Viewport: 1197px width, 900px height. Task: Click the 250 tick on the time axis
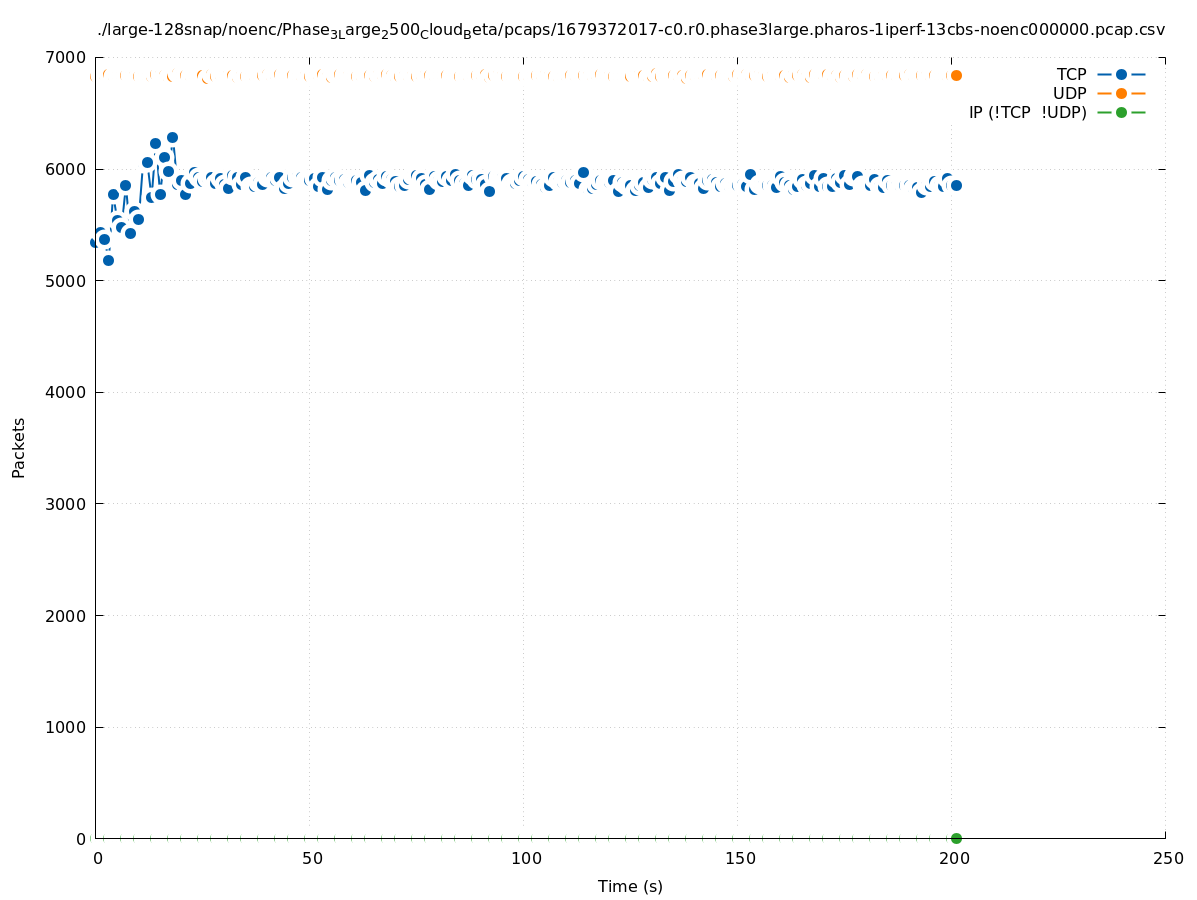1167,859
